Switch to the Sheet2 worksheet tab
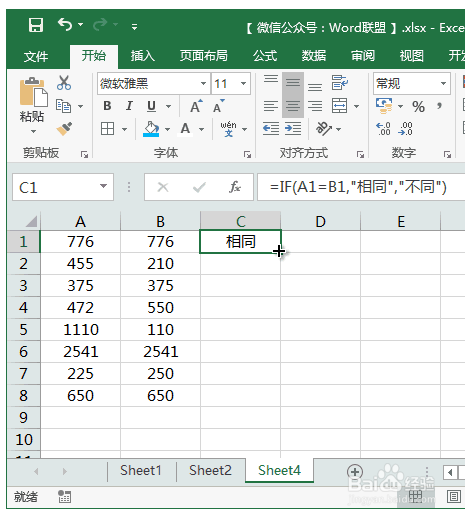Viewport: 465px width, 517px height. (x=210, y=471)
